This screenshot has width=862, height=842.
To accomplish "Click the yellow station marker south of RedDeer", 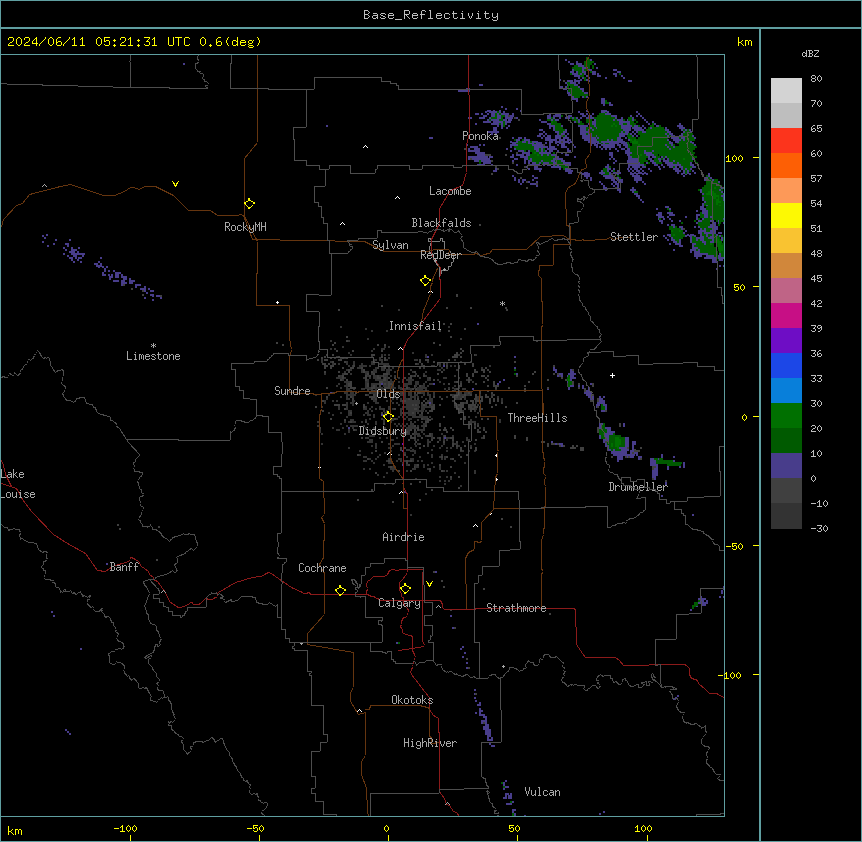I will tap(425, 281).
